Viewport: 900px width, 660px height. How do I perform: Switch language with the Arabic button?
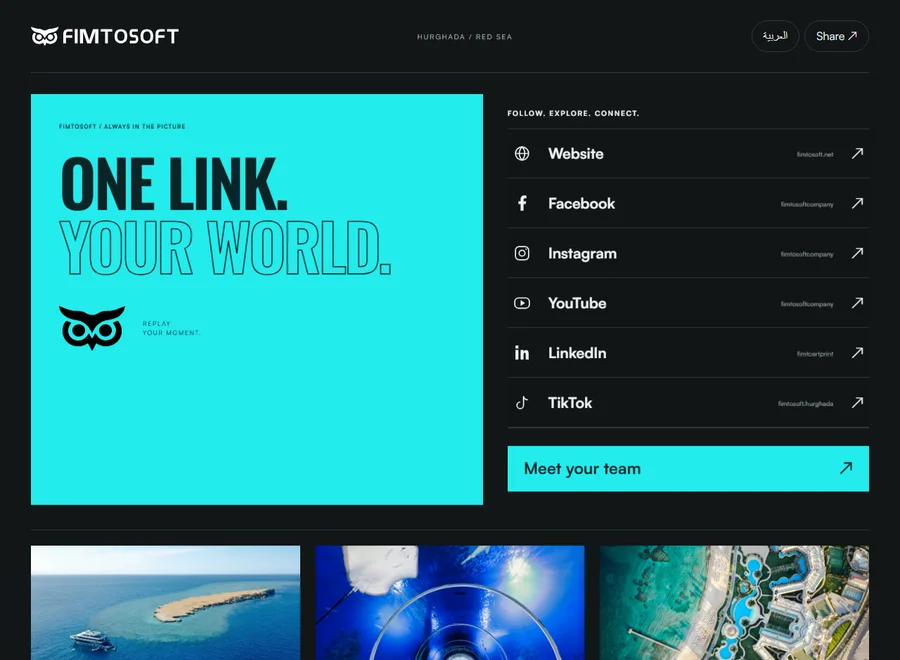point(775,36)
